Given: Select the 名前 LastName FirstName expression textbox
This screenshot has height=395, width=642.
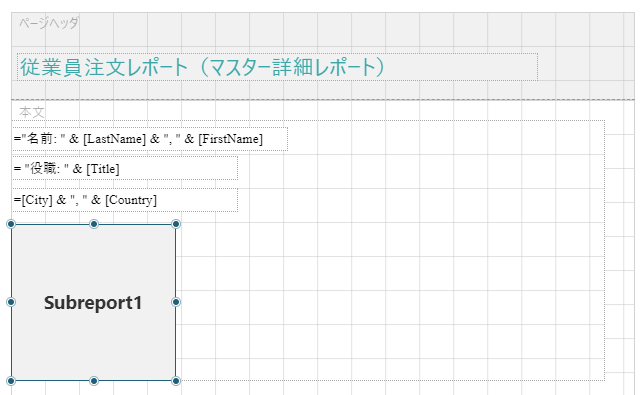Looking at the screenshot, I should (x=150, y=139).
